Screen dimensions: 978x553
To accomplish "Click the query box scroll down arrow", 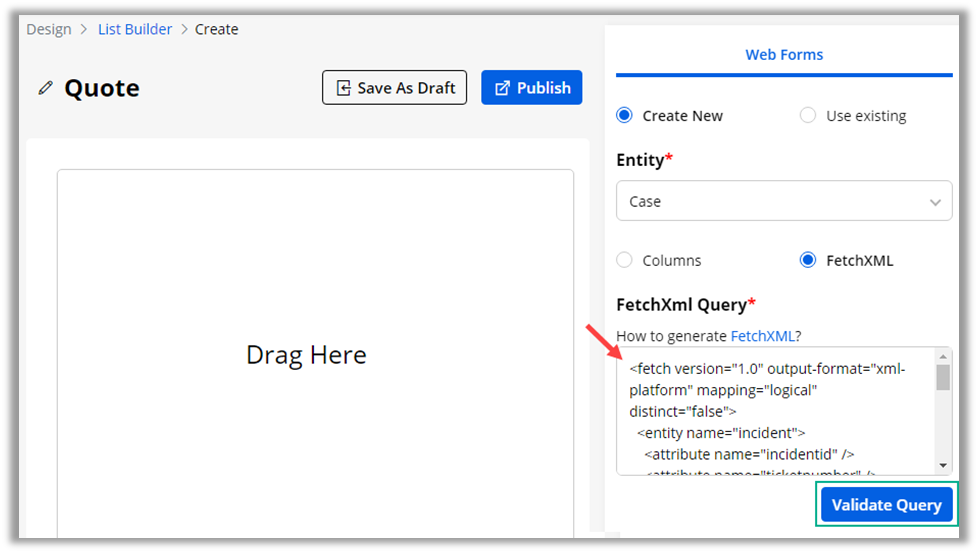I will click(x=943, y=466).
